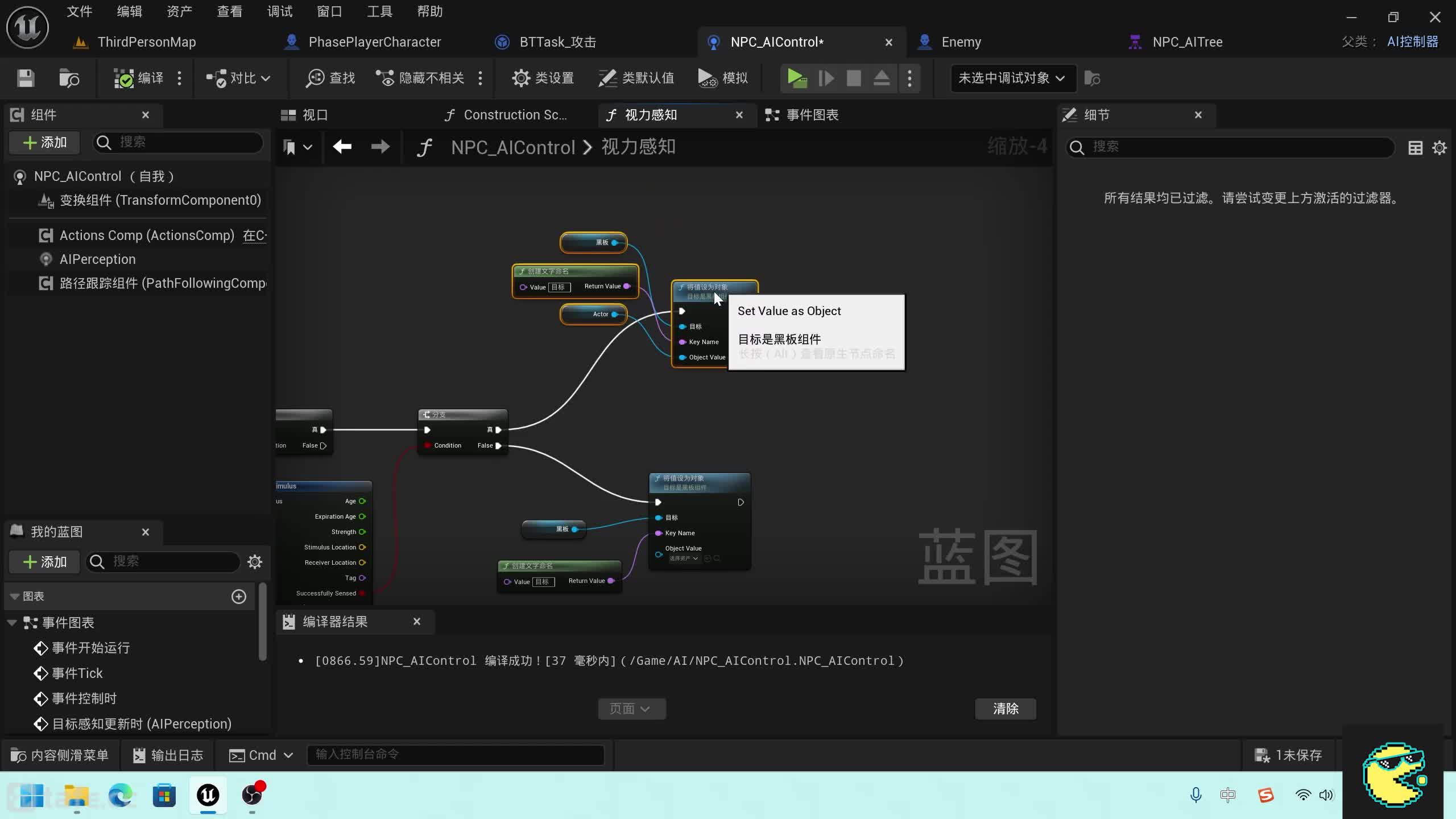
Task: Open 我的蓝图 settings gear
Action: tap(255, 562)
